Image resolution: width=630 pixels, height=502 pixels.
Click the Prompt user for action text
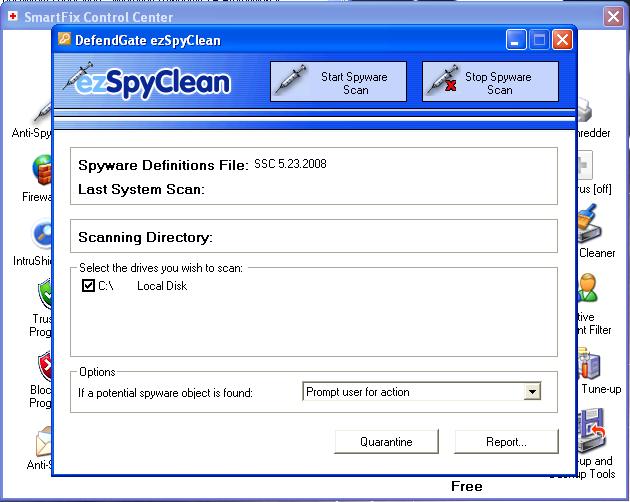[358, 392]
